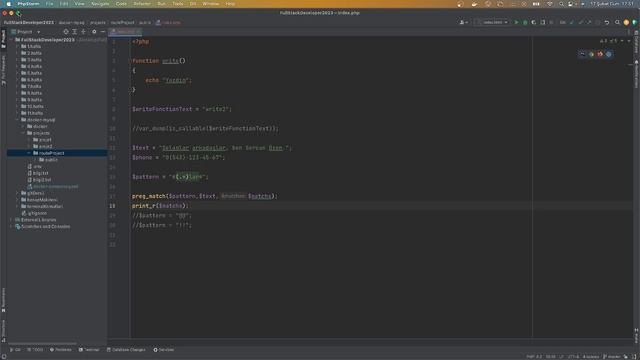Open the user account icon in toolbar
640x360 pixels.
(x=463, y=22)
